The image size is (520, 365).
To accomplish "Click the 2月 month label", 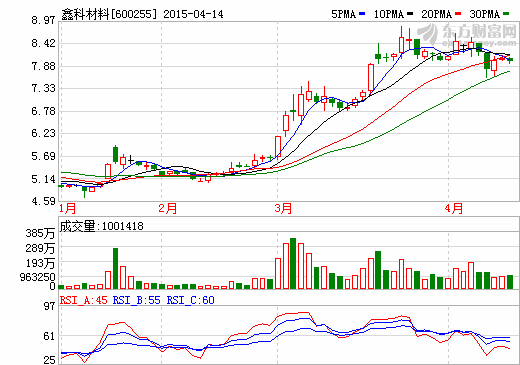I will click(167, 209).
